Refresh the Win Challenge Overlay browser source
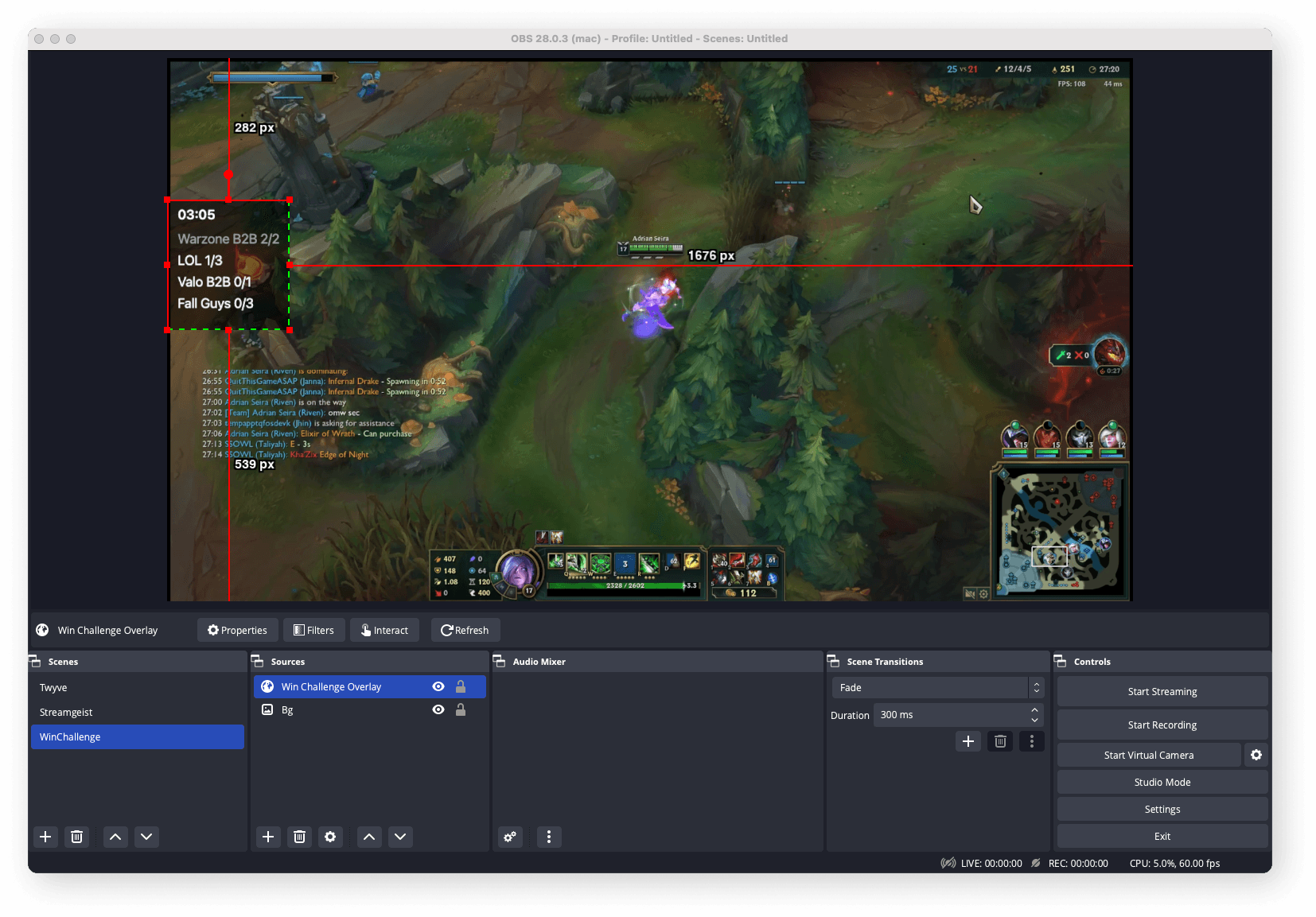Viewport: 1316px width, 917px height. 465,630
